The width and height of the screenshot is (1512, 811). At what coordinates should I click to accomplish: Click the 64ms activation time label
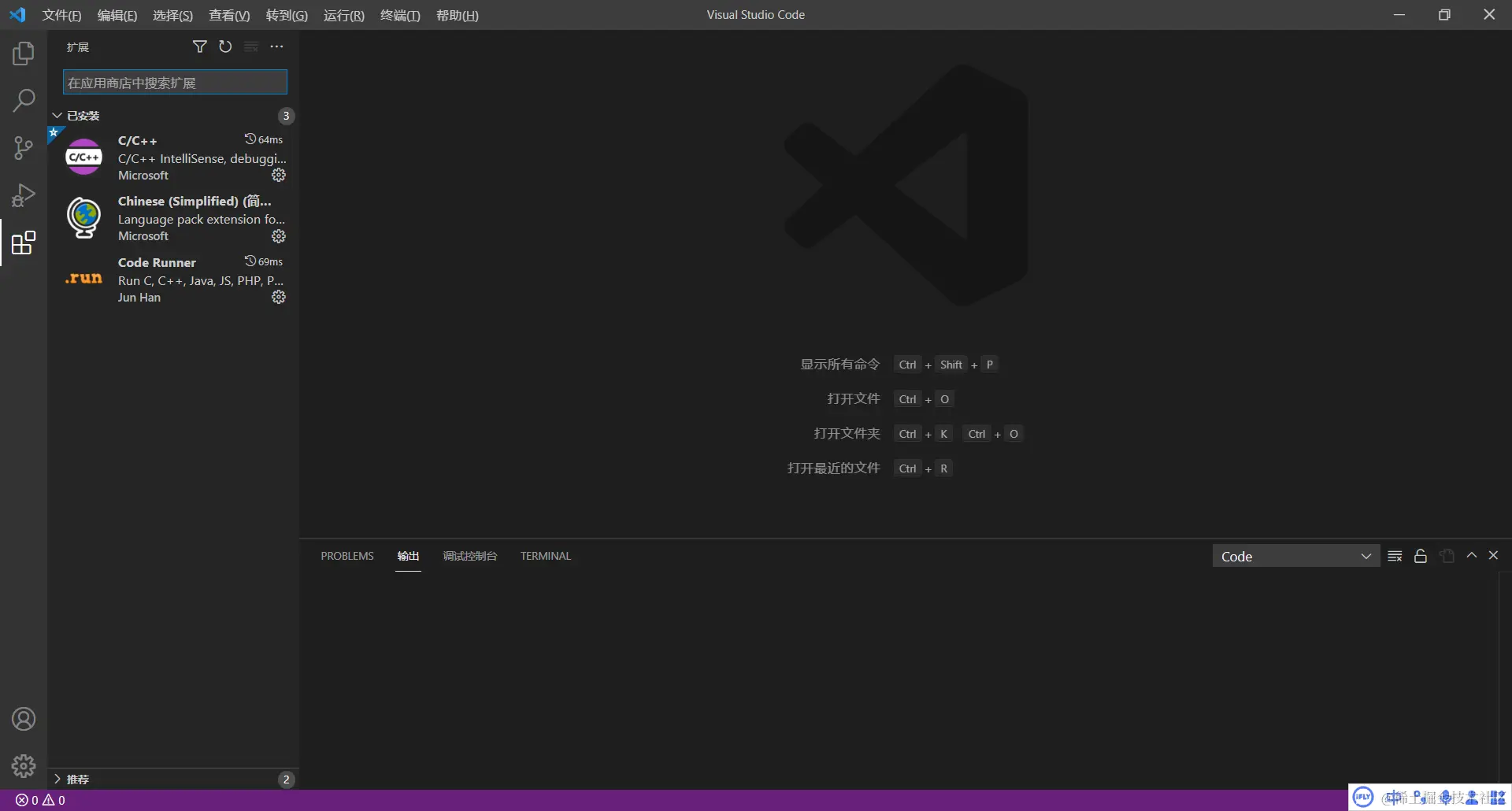pyautogui.click(x=264, y=139)
